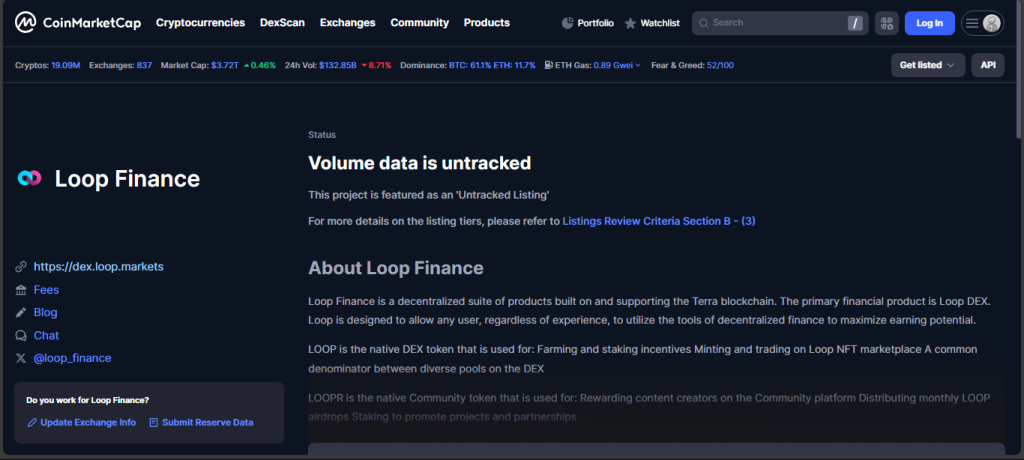
Task: Expand the Get listed dropdown
Action: [927, 65]
